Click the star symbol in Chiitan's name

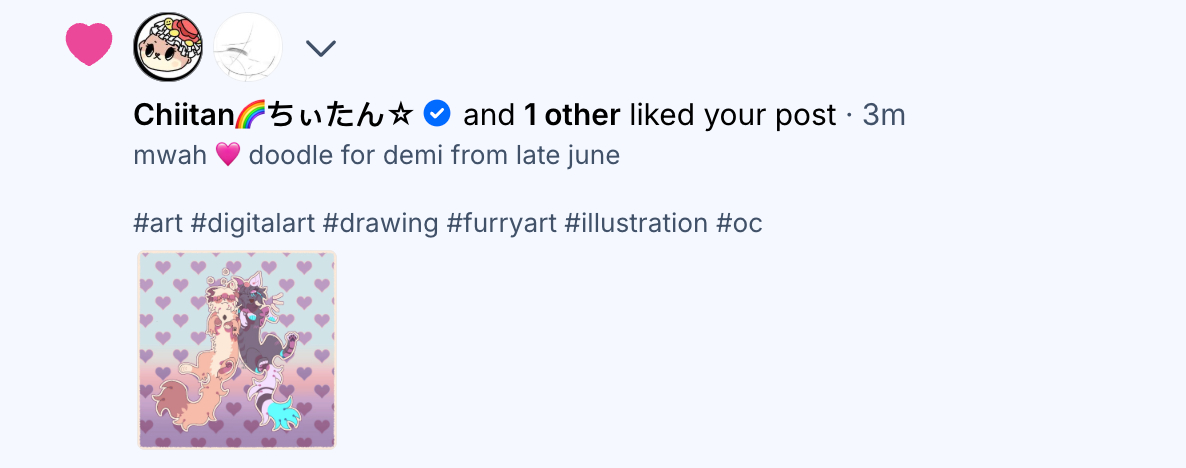[x=400, y=116]
